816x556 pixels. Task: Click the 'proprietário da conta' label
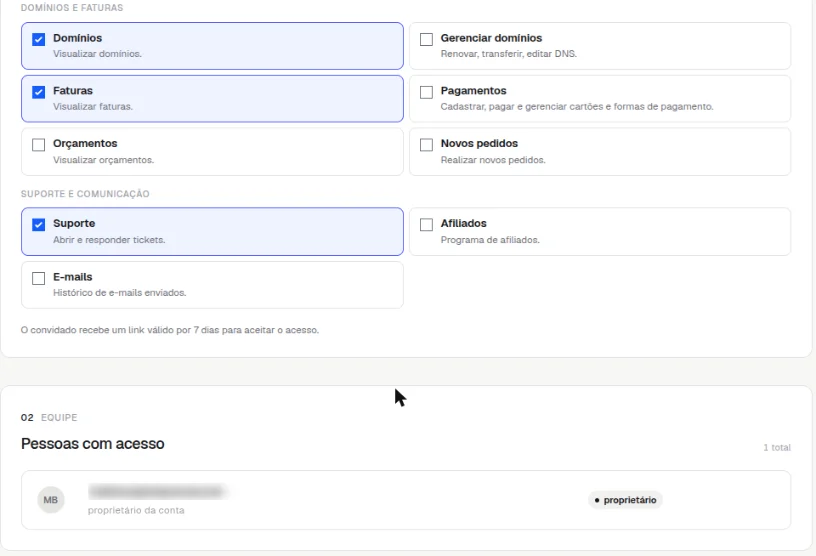tap(136, 510)
